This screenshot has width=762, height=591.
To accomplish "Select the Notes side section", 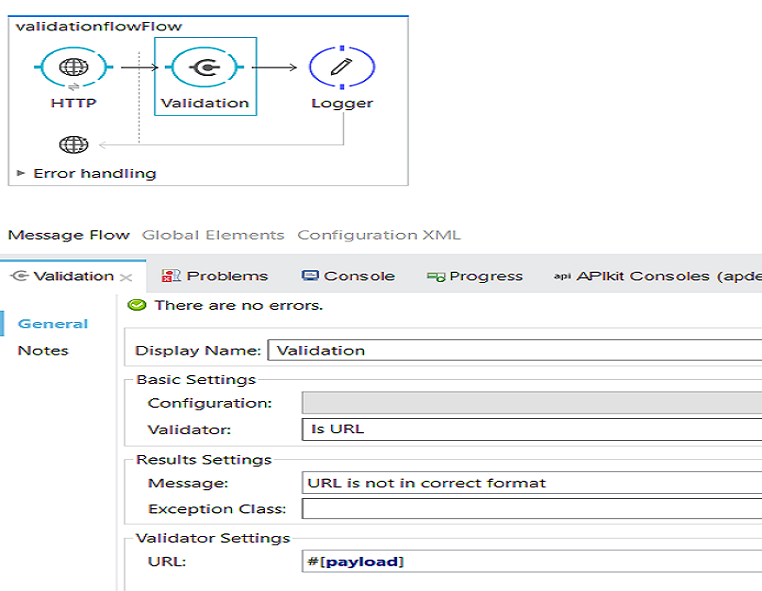I will click(43, 350).
